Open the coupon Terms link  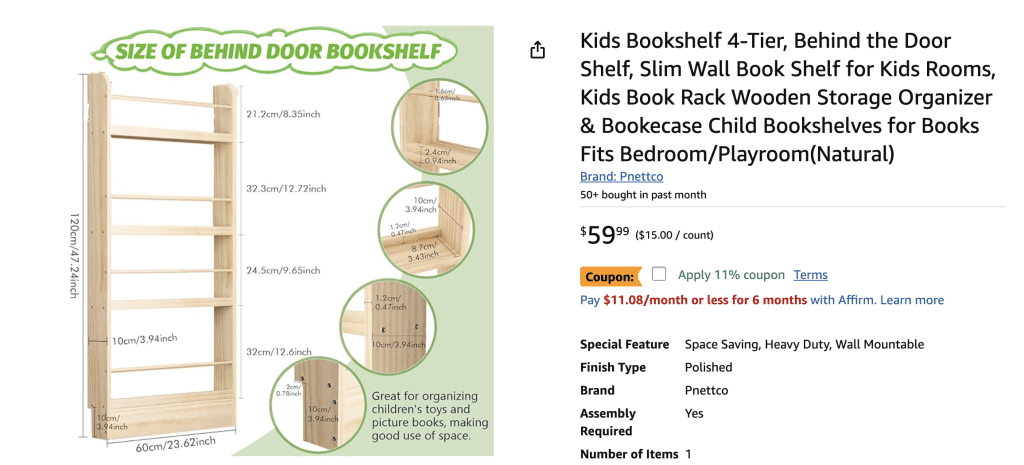tap(810, 275)
